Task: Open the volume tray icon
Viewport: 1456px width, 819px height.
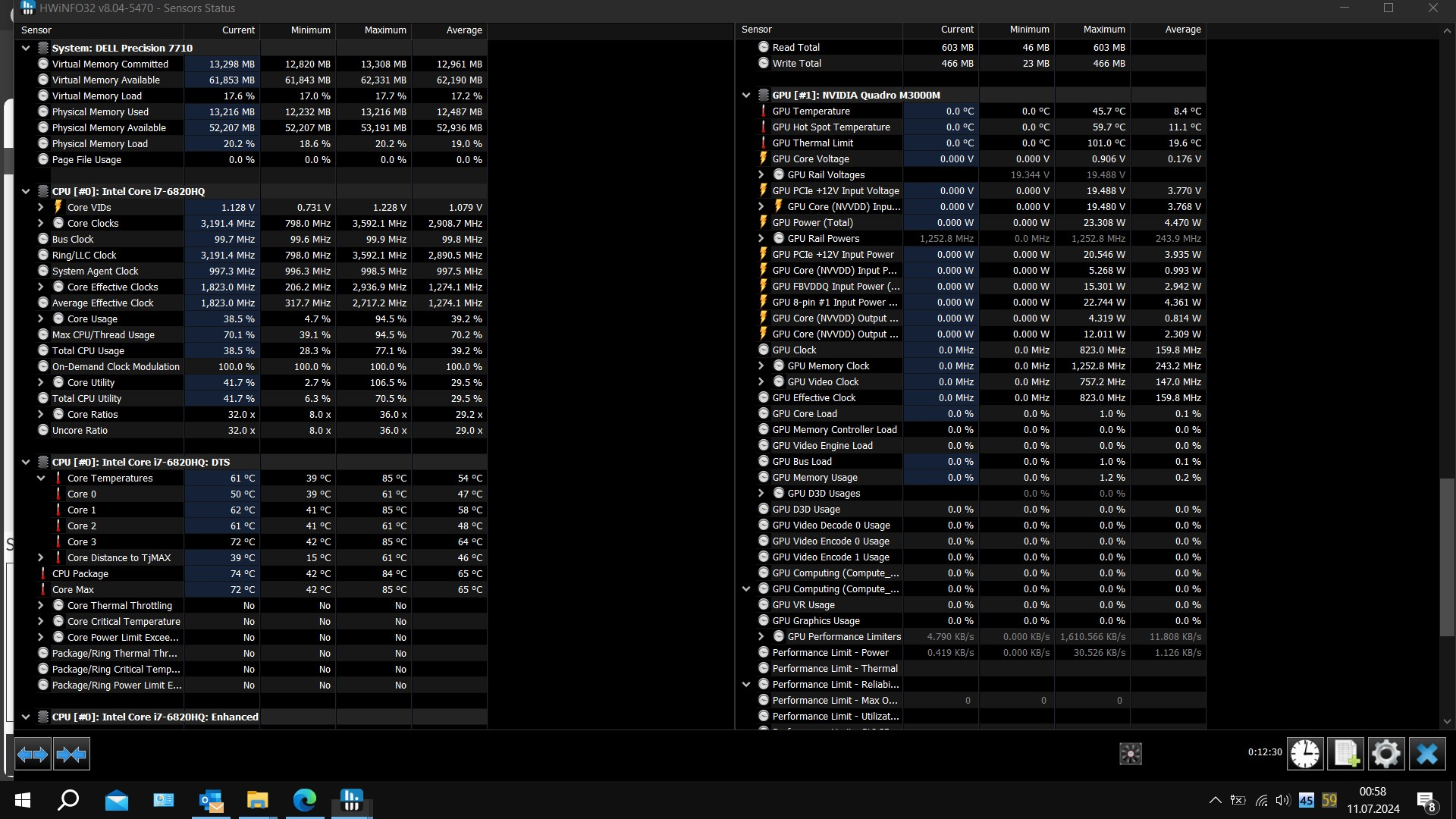Action: point(1282,800)
